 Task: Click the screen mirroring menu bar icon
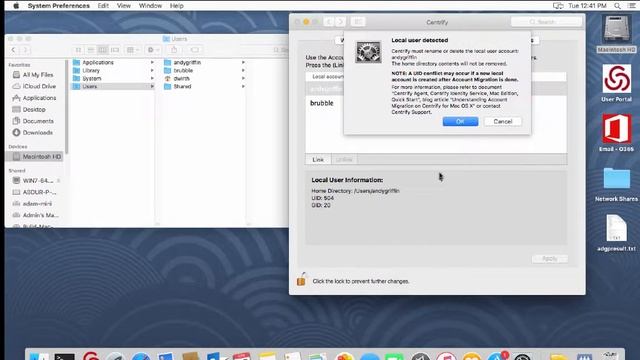pos(558,6)
